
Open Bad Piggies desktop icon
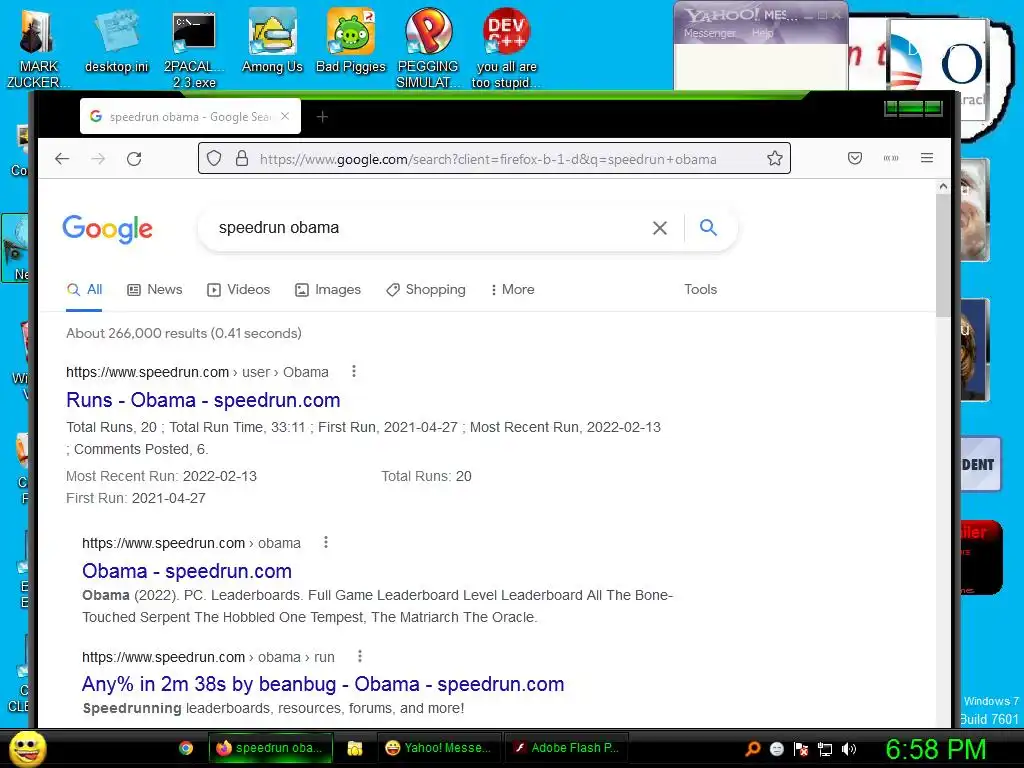[x=351, y=40]
